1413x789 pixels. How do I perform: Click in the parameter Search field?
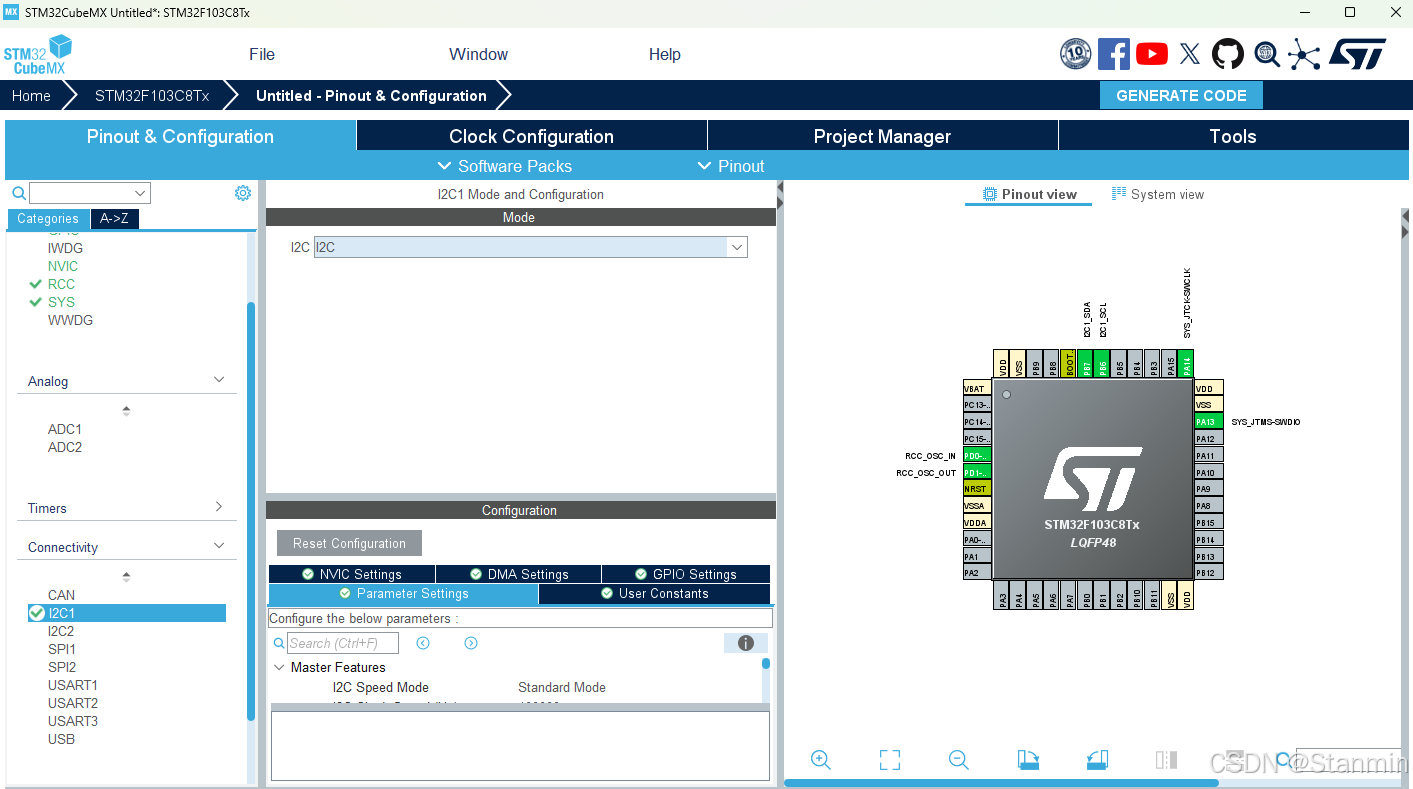343,643
